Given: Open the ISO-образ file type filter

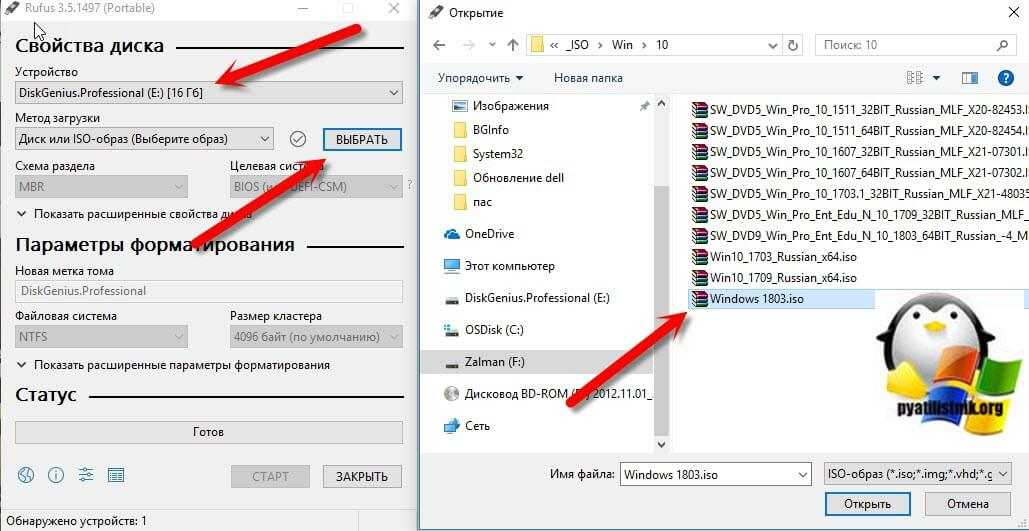Looking at the screenshot, I should pos(917,474).
